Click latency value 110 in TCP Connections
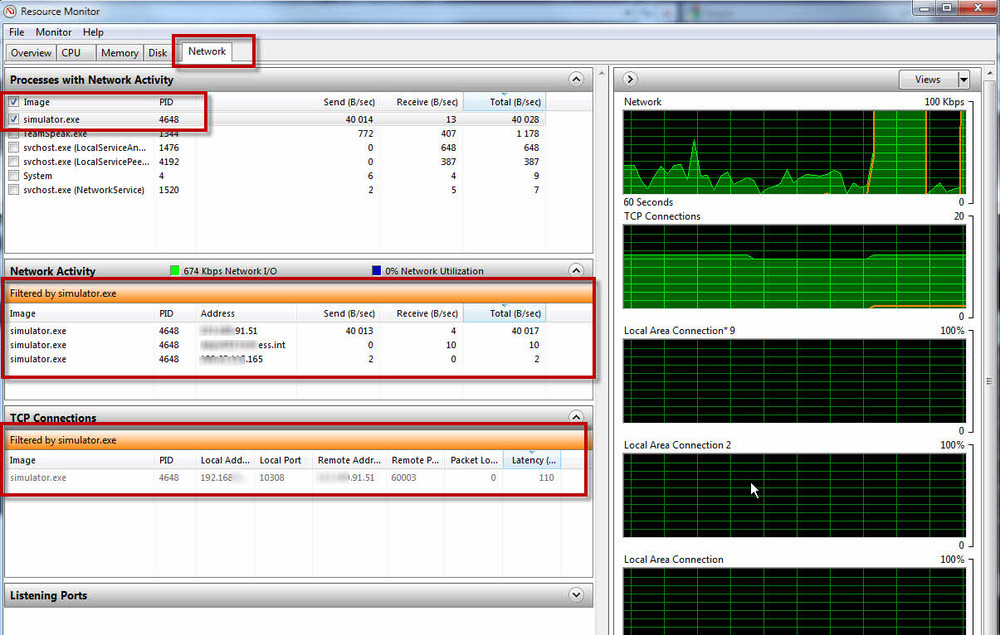Screen dimensions: 1000x635 (x=546, y=478)
